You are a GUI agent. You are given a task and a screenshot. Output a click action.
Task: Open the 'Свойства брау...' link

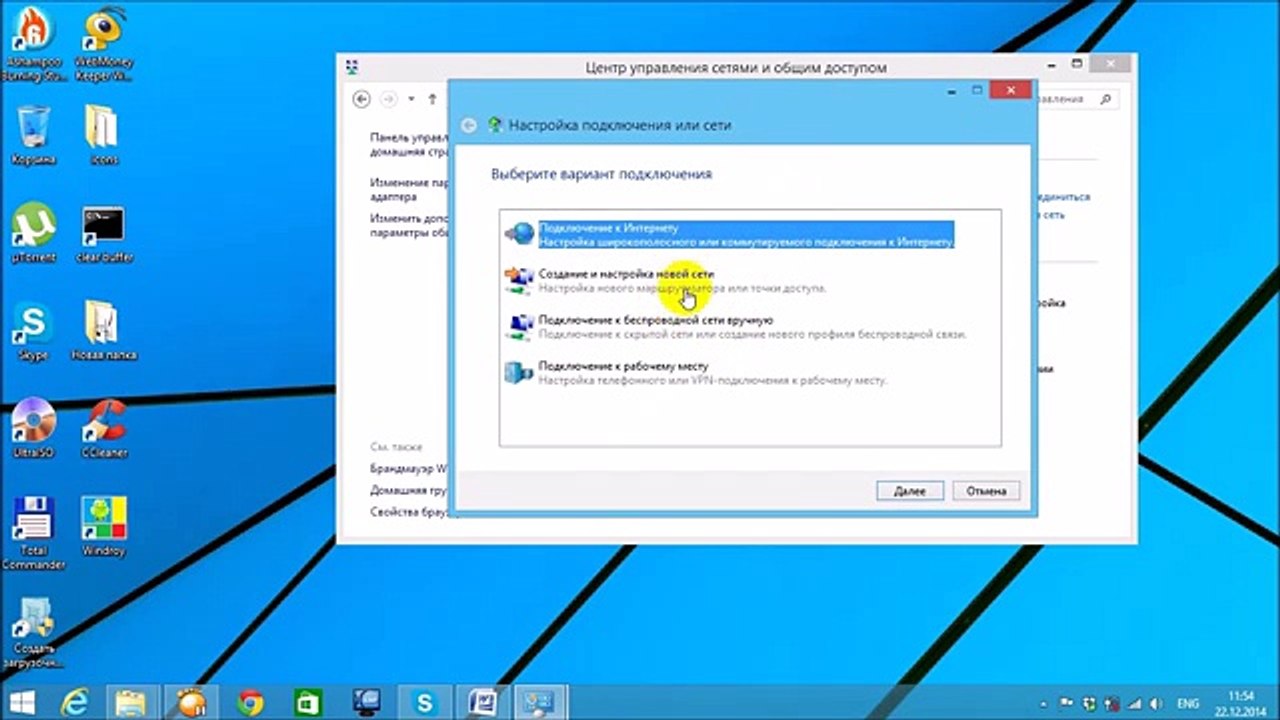click(x=409, y=512)
